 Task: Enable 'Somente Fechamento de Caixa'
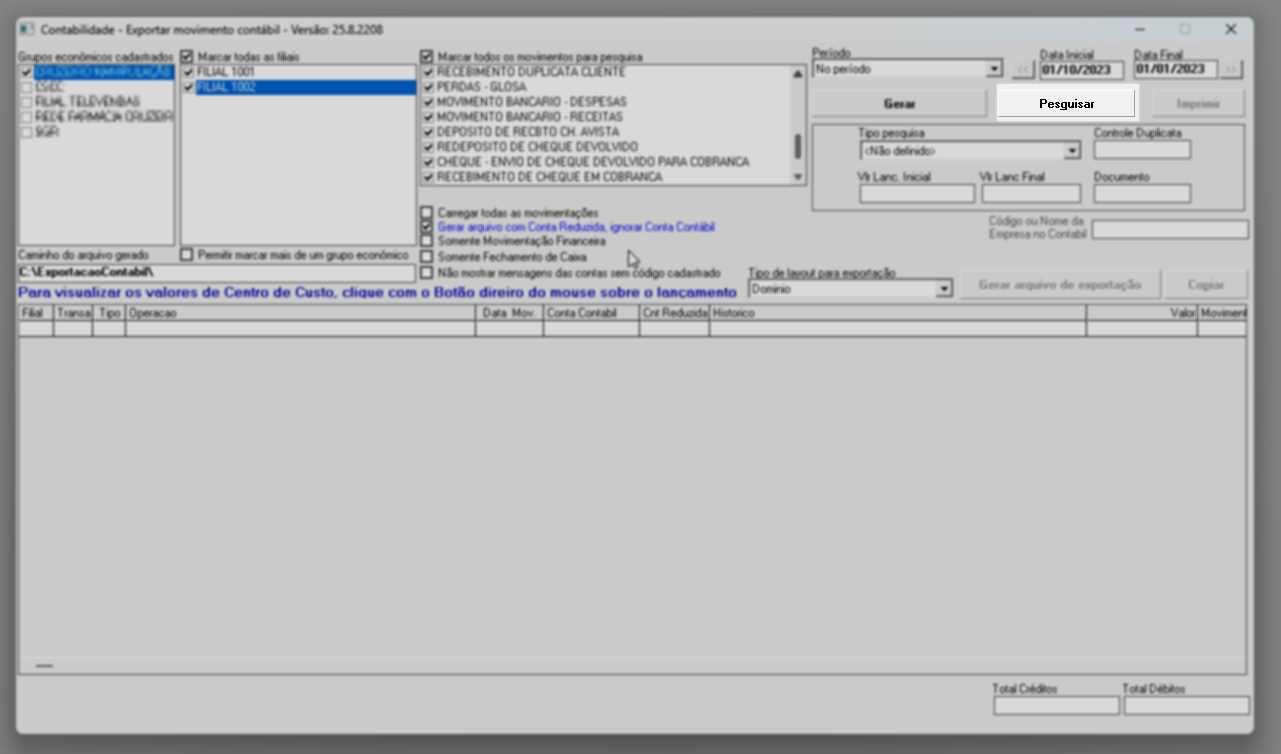tap(427, 257)
